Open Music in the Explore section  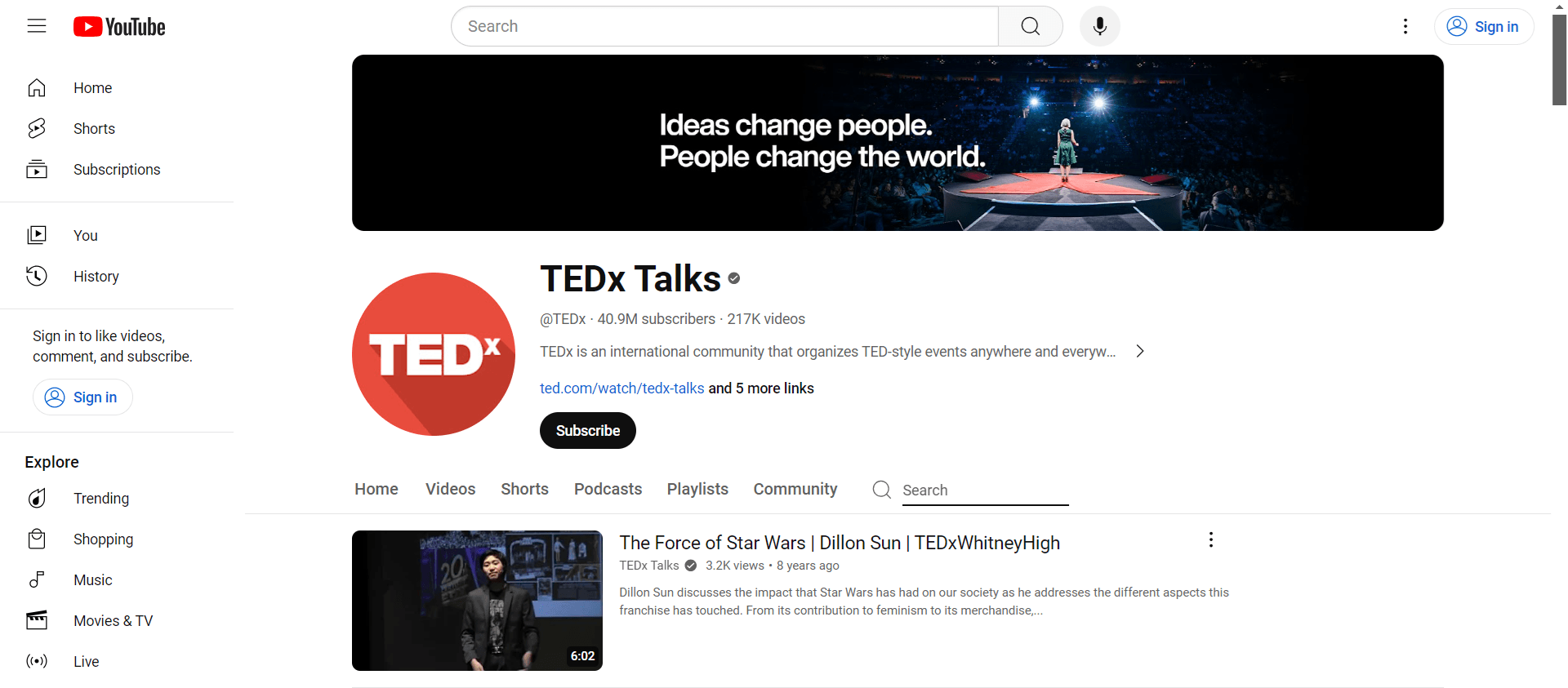coord(92,580)
